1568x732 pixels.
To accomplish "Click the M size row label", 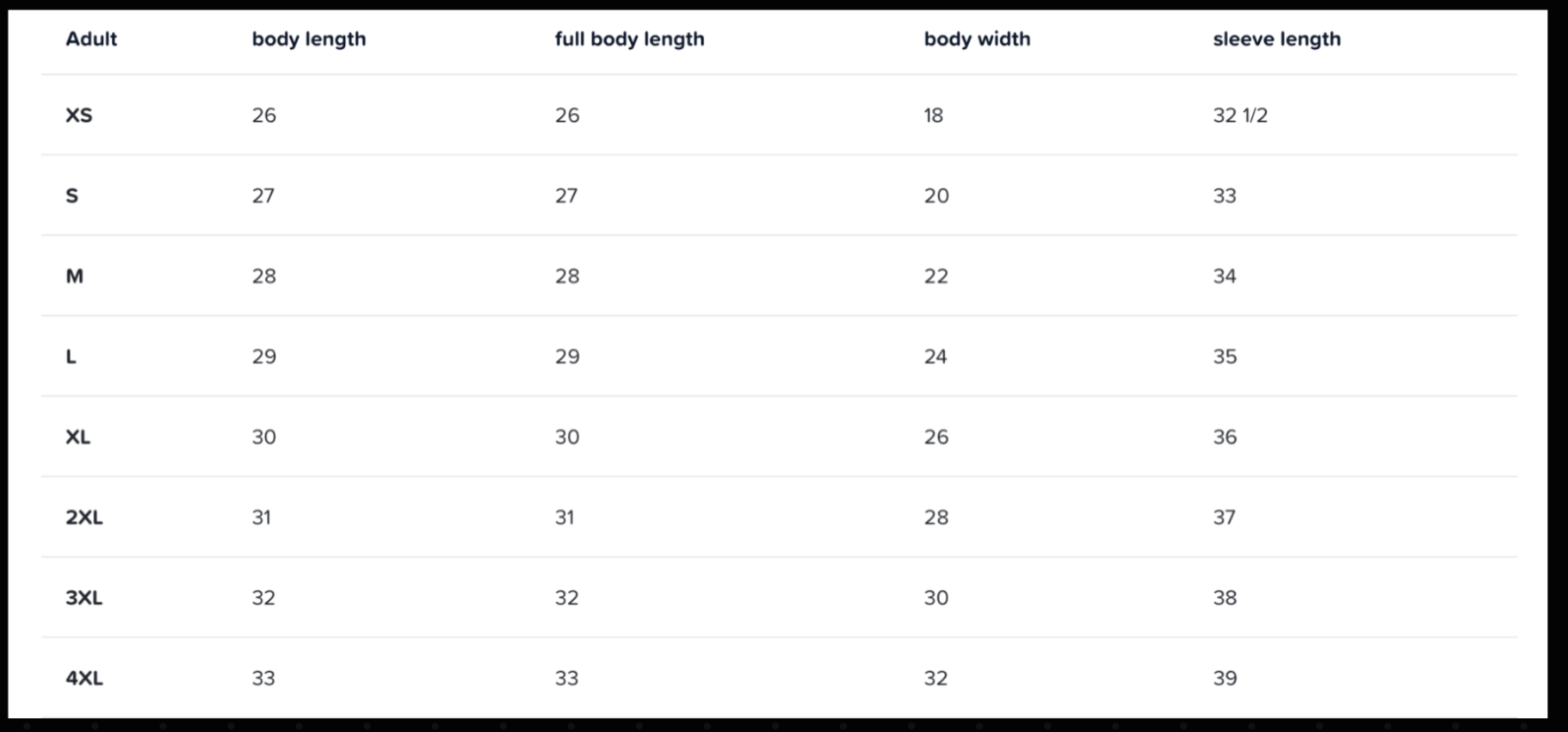I will click(75, 276).
